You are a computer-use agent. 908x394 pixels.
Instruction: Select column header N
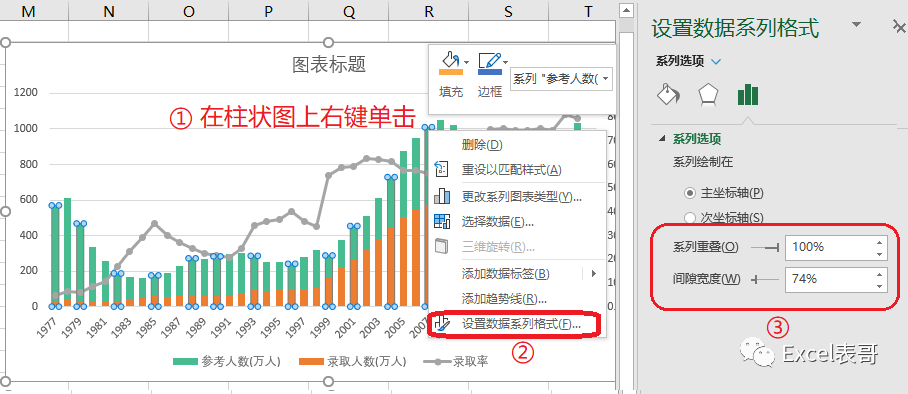[x=108, y=11]
